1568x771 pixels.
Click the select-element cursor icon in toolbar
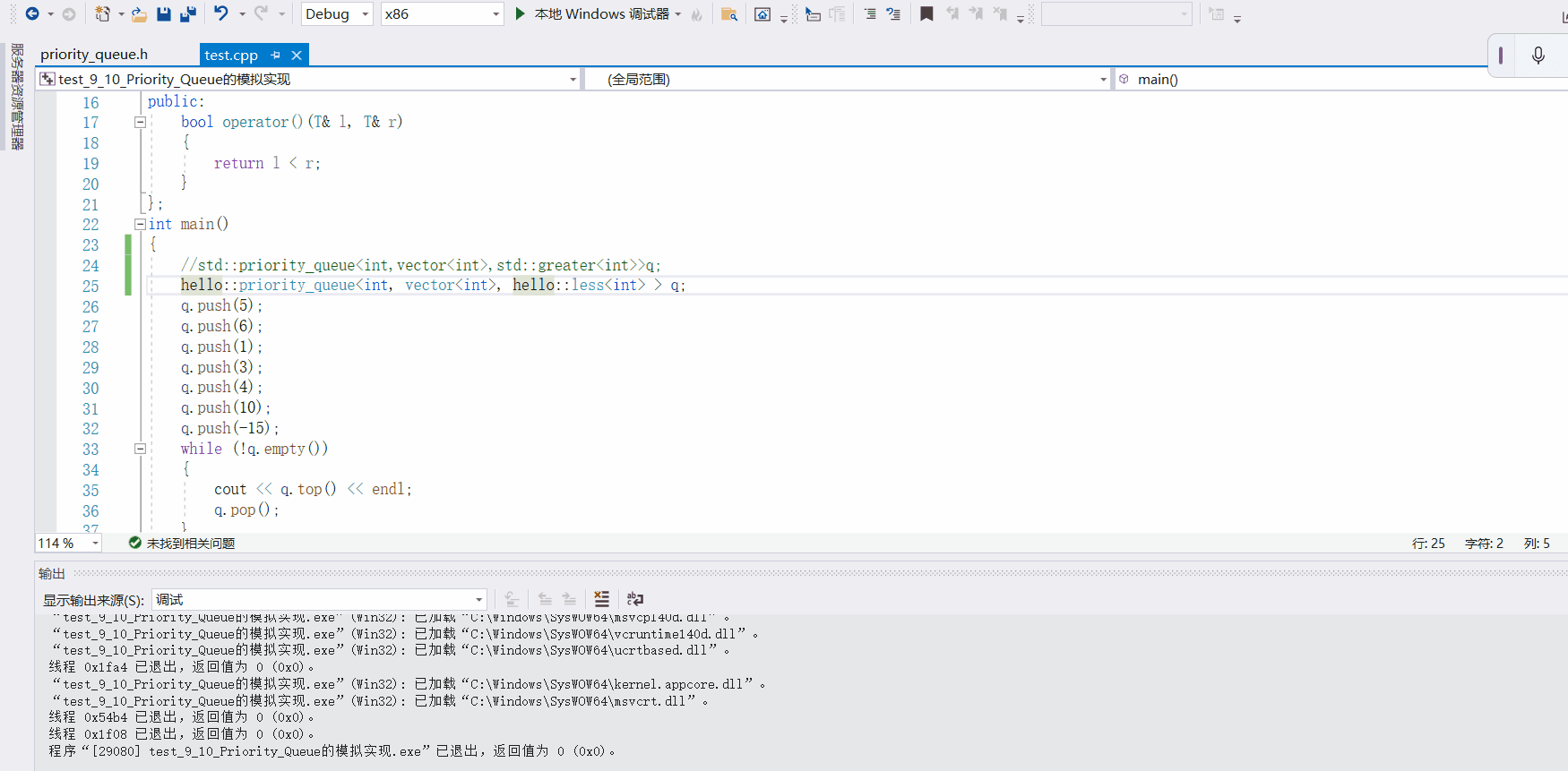[x=813, y=14]
